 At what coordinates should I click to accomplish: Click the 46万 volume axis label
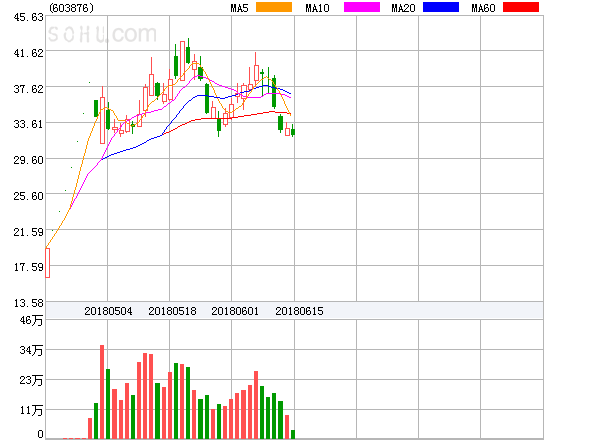[31, 320]
